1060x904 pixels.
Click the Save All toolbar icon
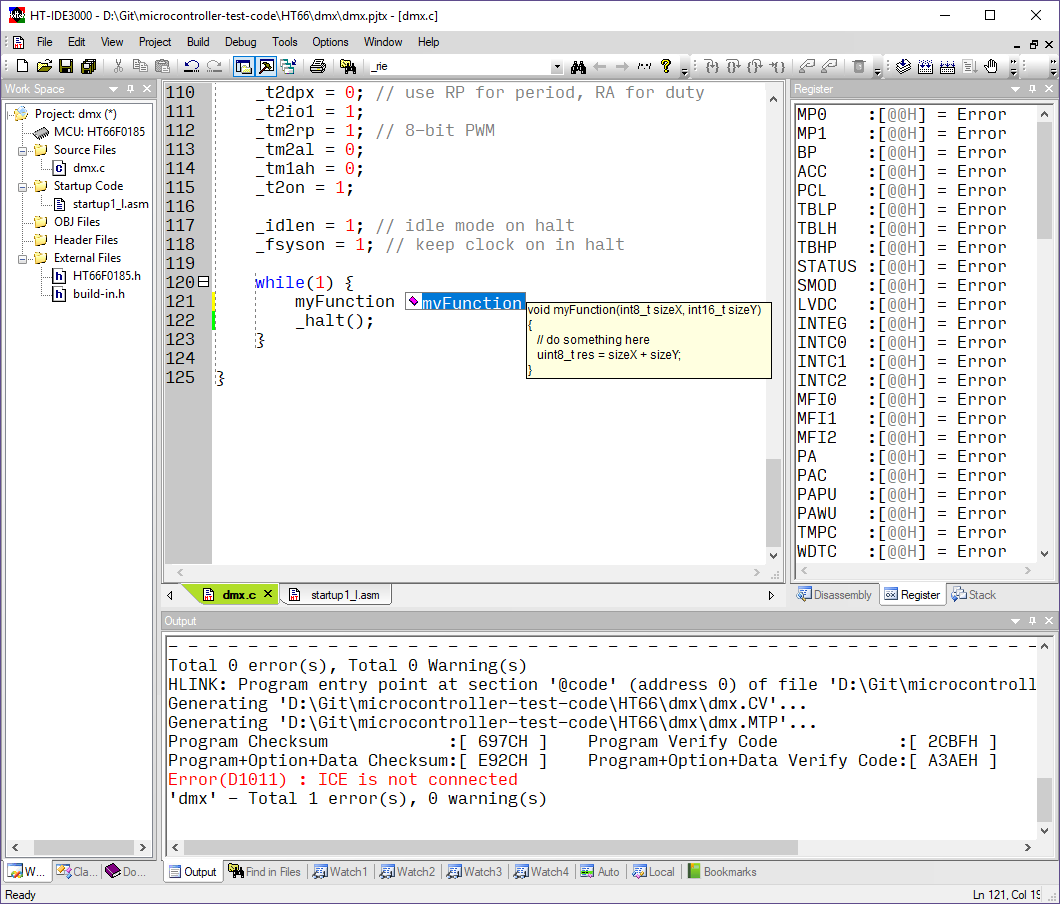pos(88,67)
